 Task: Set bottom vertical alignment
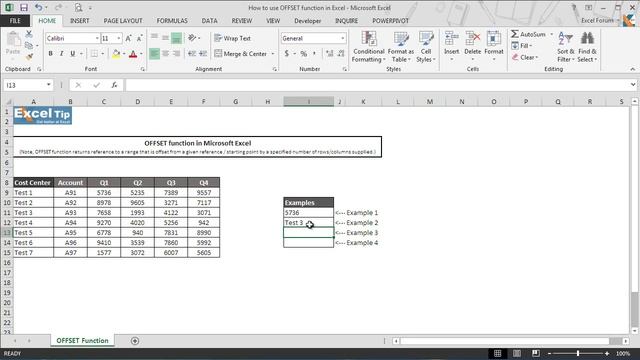176,38
